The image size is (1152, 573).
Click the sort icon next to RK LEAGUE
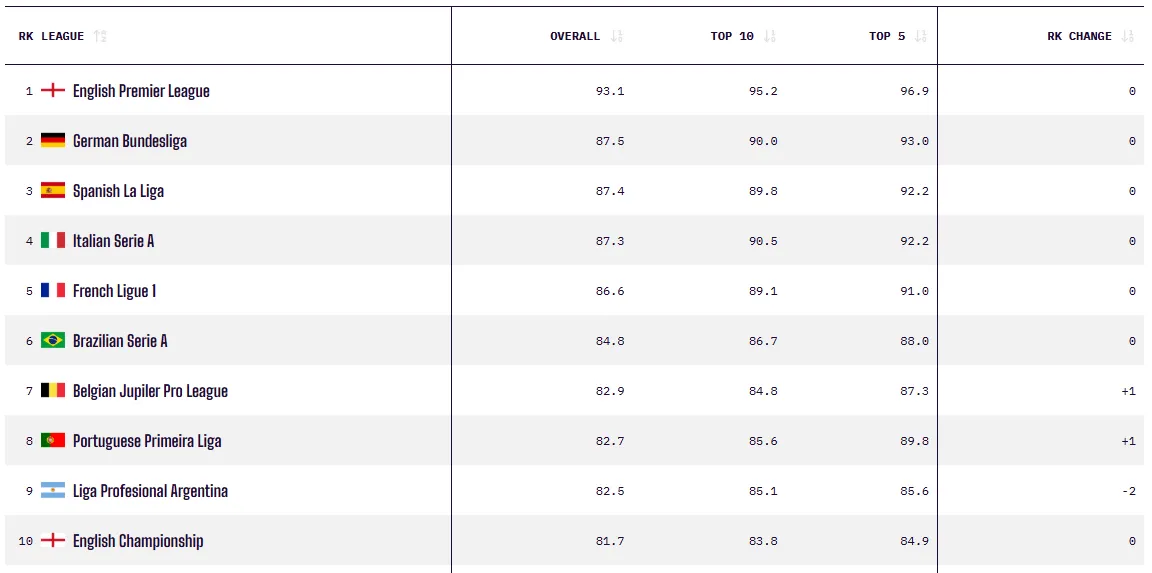[101, 36]
